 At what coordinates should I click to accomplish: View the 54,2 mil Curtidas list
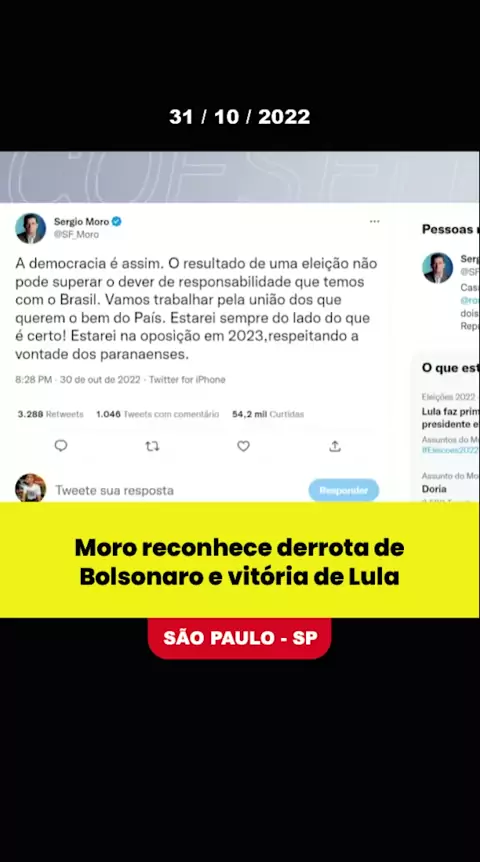pos(268,414)
